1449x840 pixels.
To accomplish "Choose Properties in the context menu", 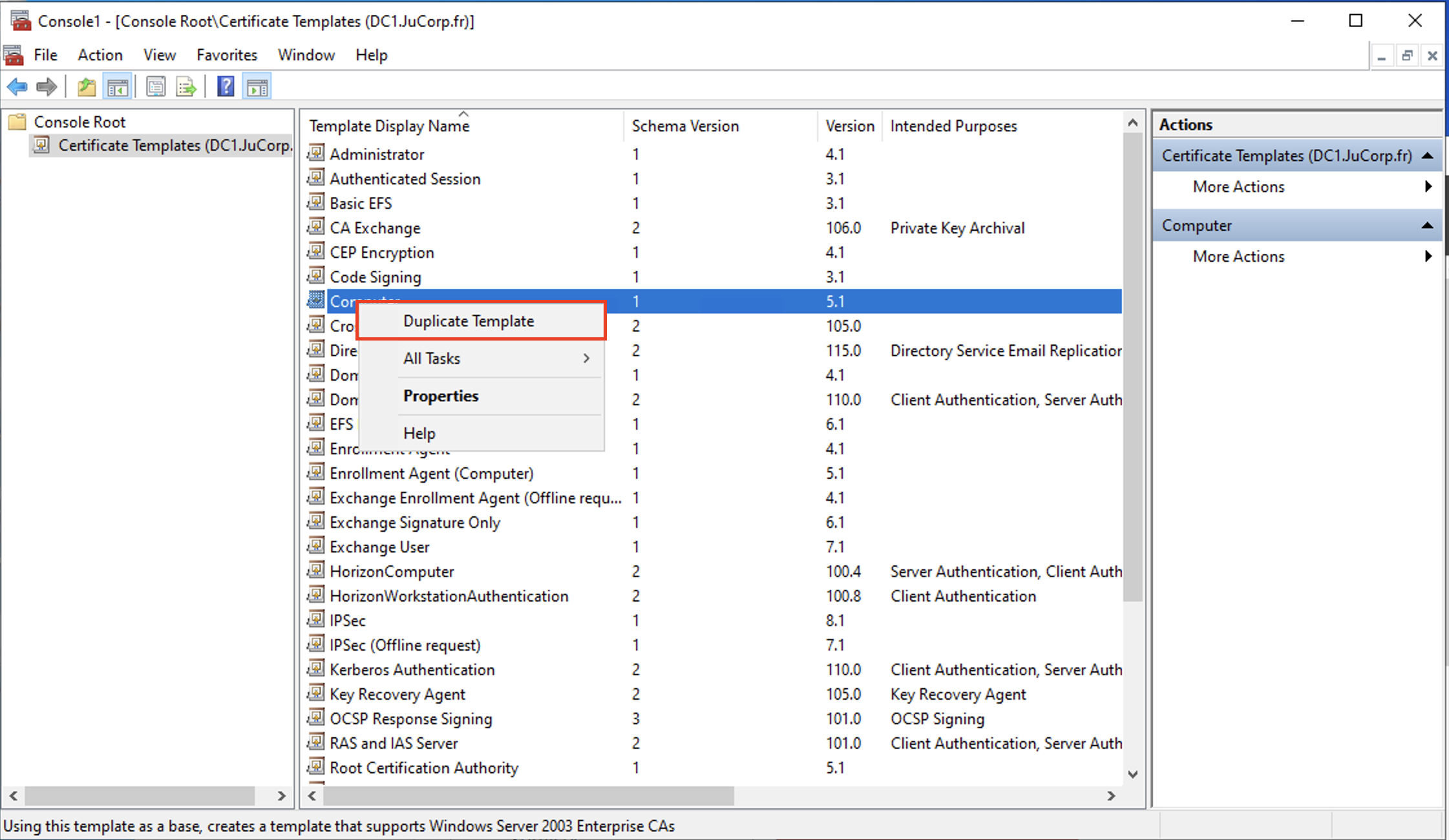I will (481, 396).
